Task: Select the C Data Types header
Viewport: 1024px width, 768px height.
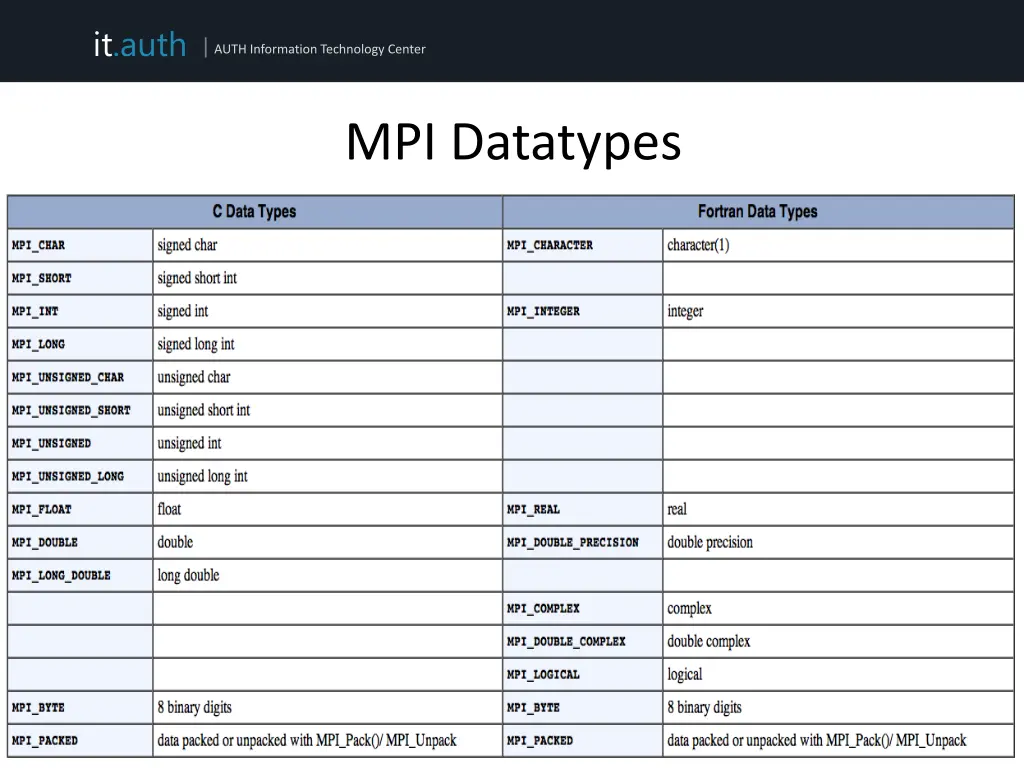Action: [255, 212]
